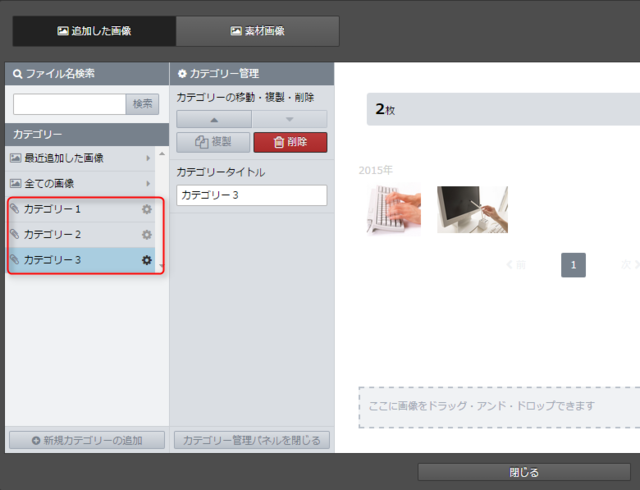Close panel via カテゴリー管理パネルを閉じる

[x=251, y=440]
